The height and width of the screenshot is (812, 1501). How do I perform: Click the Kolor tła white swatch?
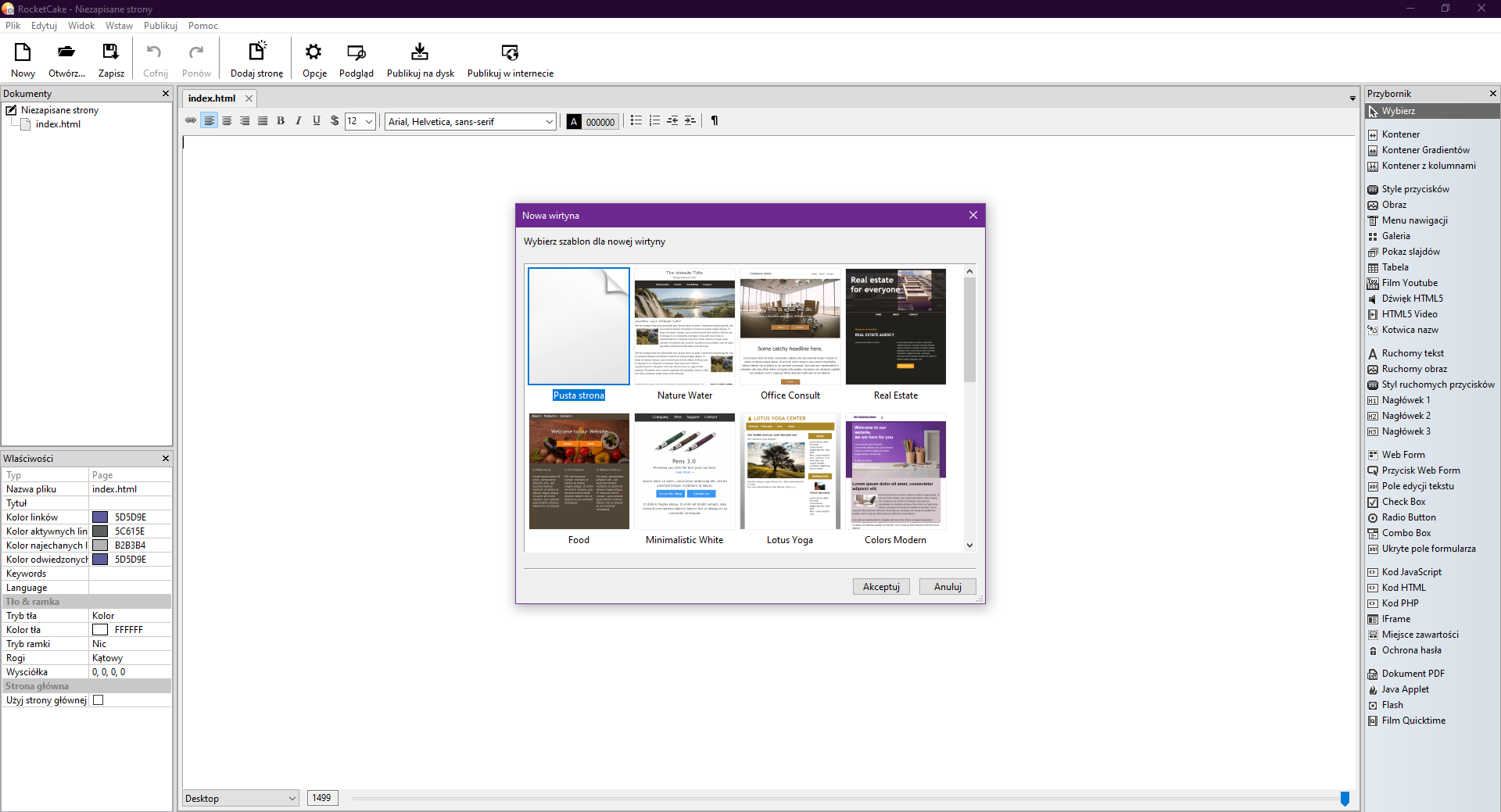coord(100,630)
